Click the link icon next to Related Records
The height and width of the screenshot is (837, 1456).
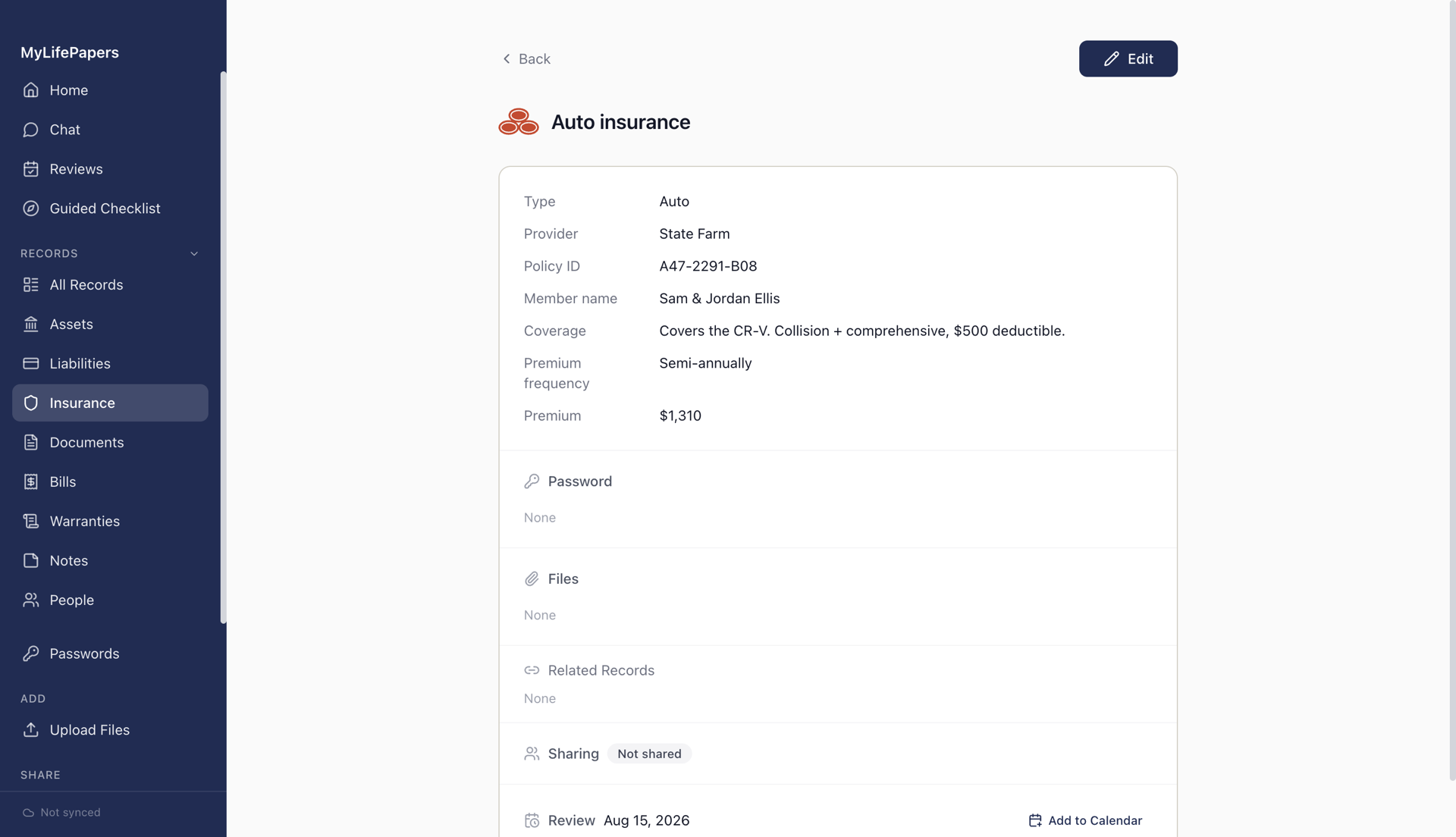pos(532,670)
